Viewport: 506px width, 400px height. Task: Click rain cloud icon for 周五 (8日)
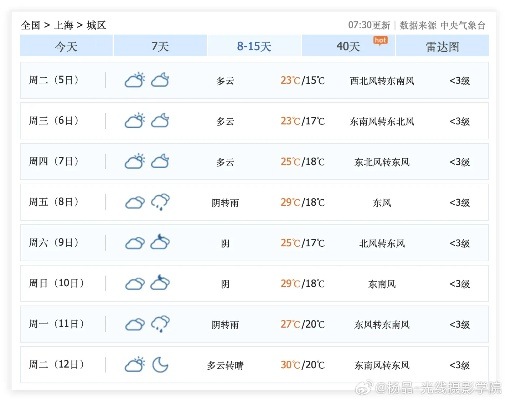[160, 202]
